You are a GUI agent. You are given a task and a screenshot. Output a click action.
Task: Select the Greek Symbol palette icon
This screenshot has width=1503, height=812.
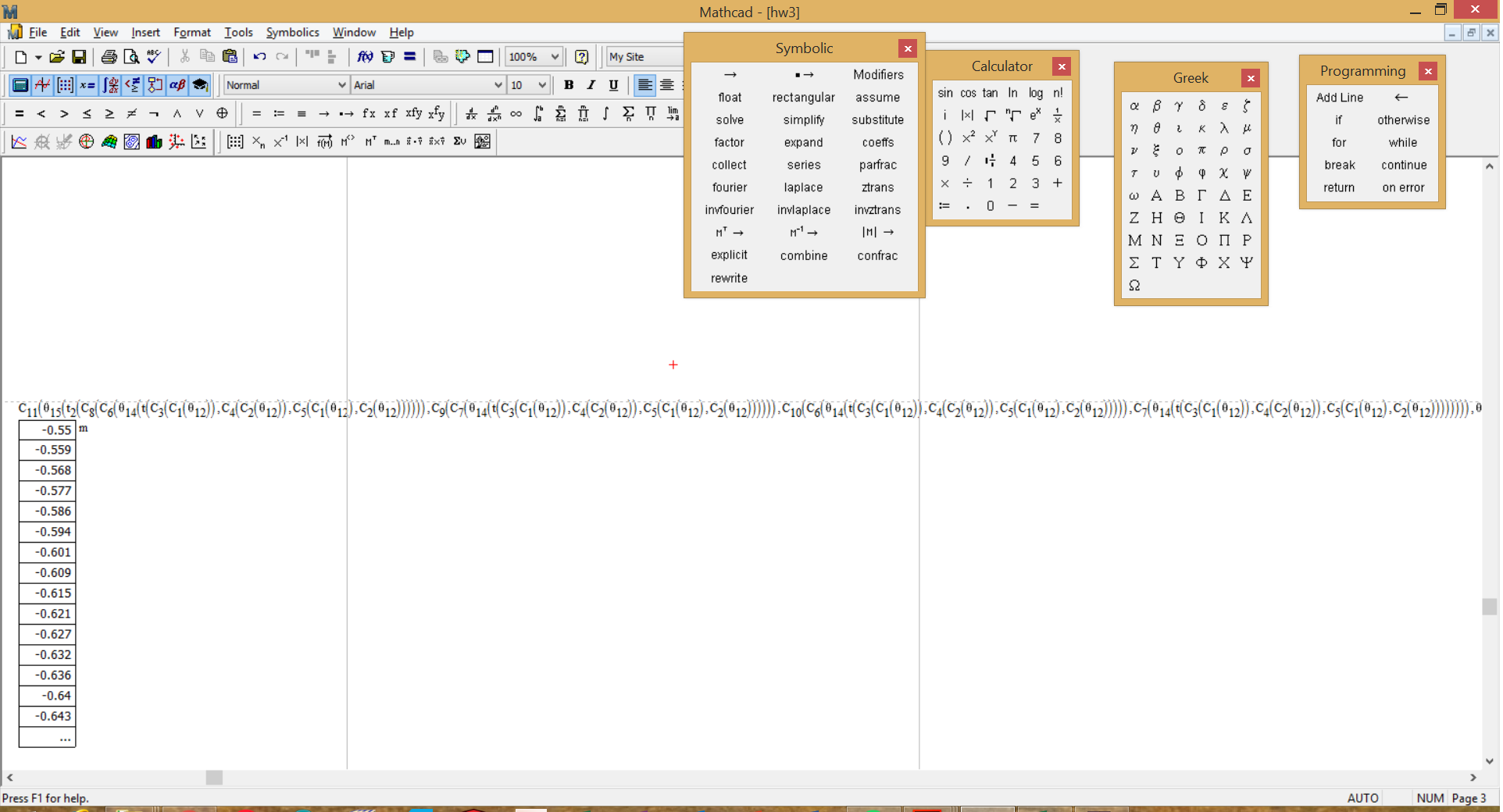pyautogui.click(x=177, y=85)
